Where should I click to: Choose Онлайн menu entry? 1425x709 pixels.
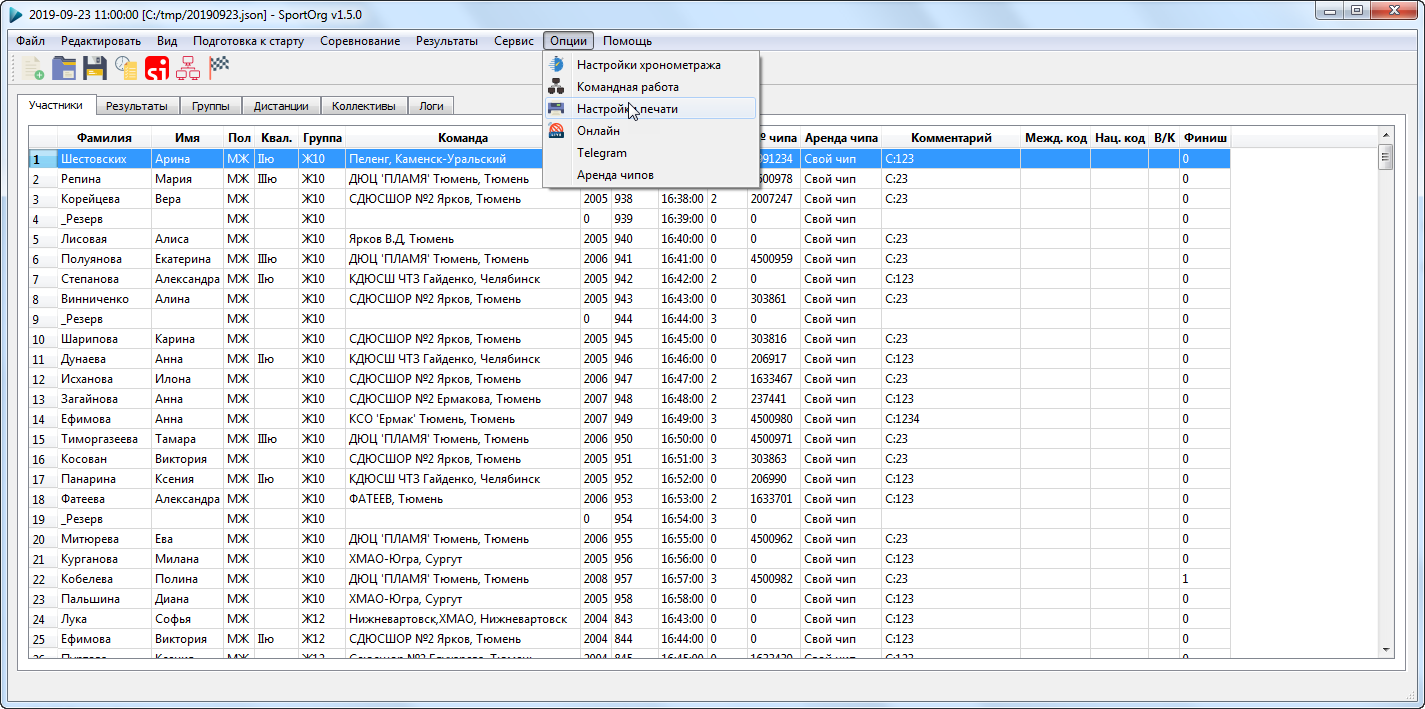pyautogui.click(x=651, y=131)
